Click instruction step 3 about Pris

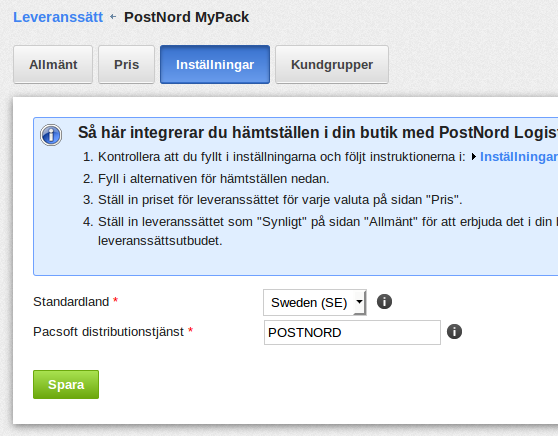click(272, 200)
